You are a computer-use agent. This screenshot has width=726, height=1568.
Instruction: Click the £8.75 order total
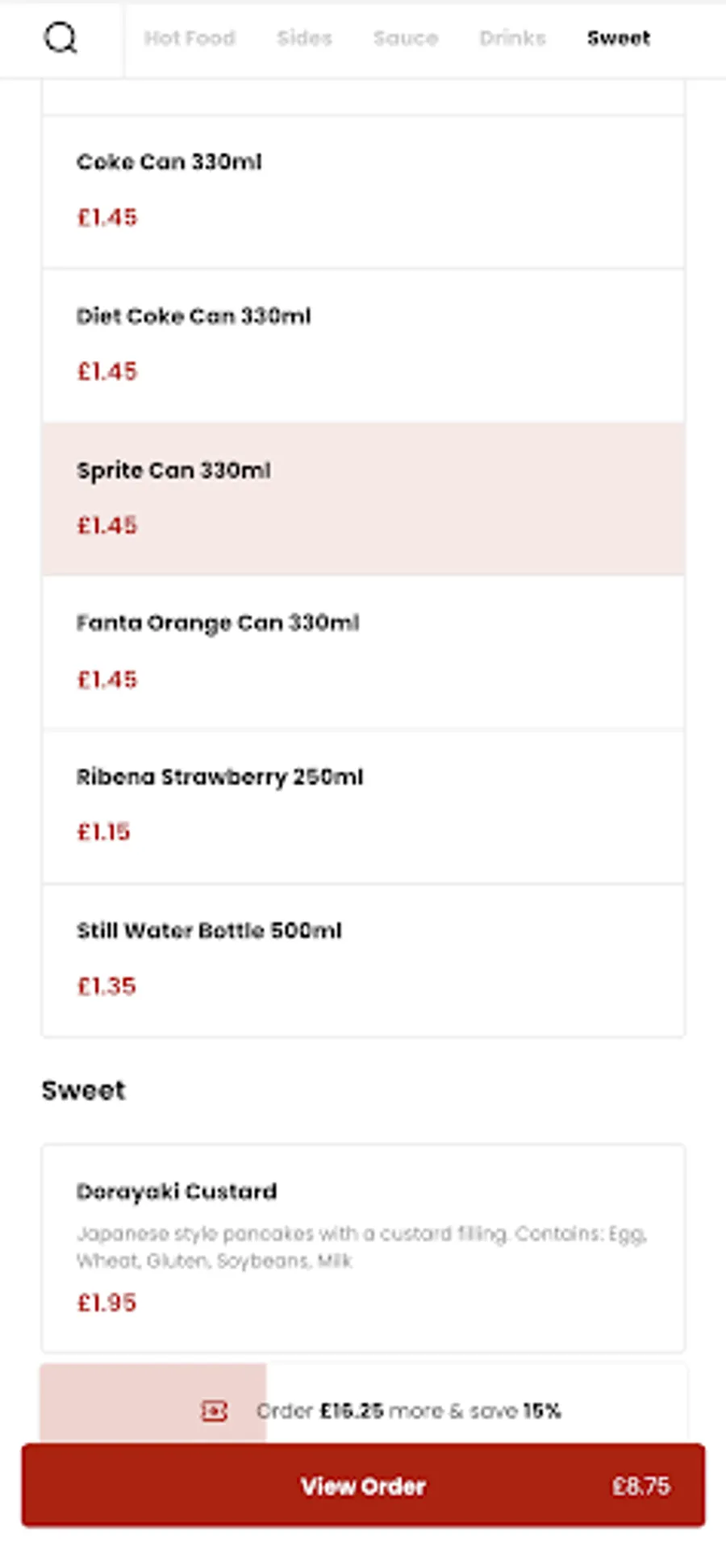click(x=640, y=1486)
